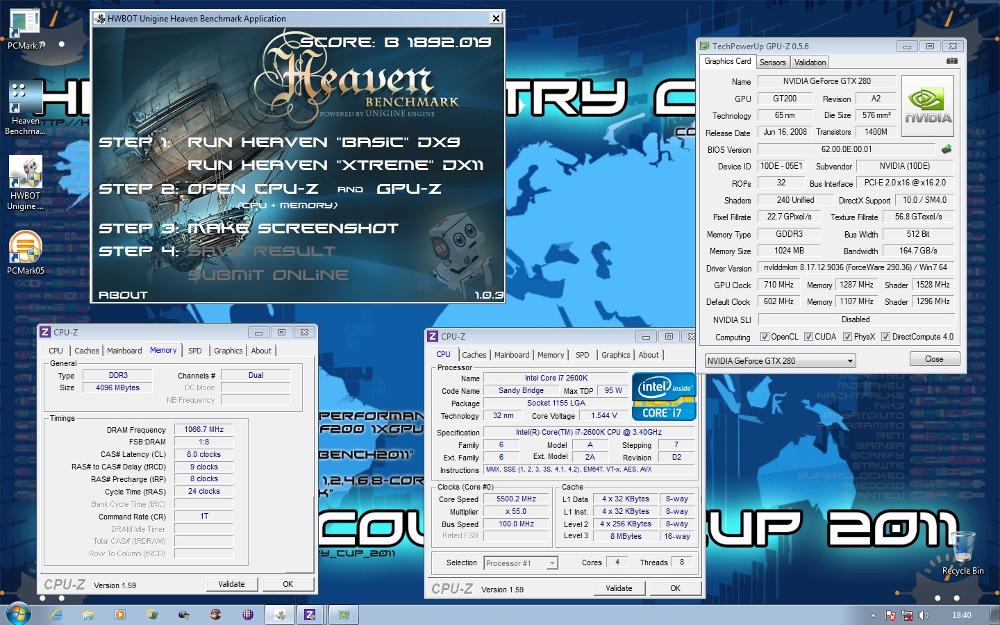Click the GPU-Z title bar app icon

[x=705, y=46]
